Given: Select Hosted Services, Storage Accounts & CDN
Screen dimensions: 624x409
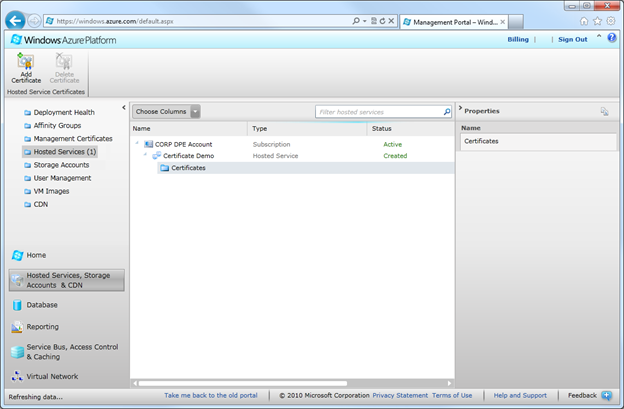Looking at the screenshot, I should pyautogui.click(x=67, y=280).
